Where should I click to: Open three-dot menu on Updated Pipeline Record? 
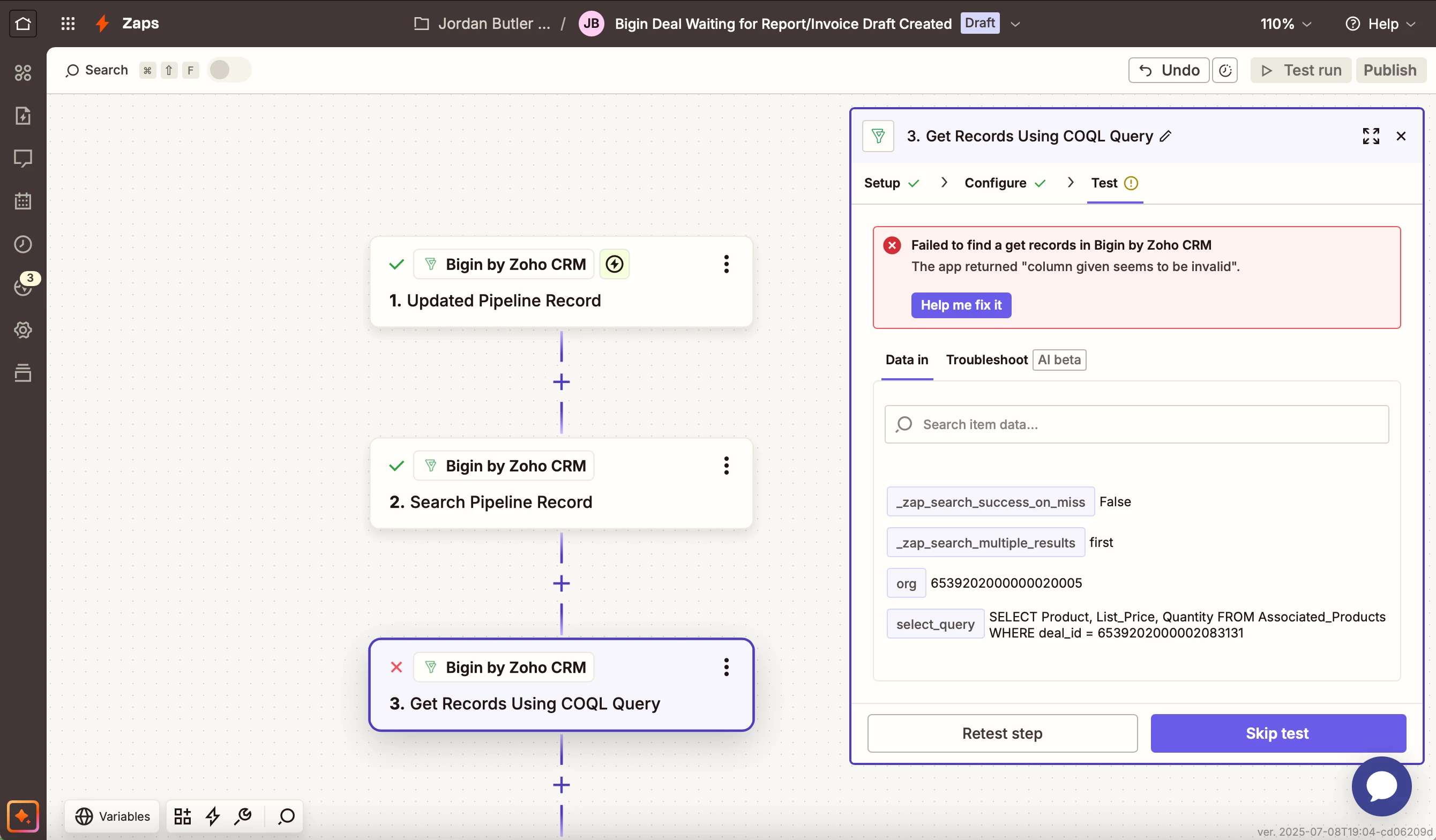click(x=726, y=264)
